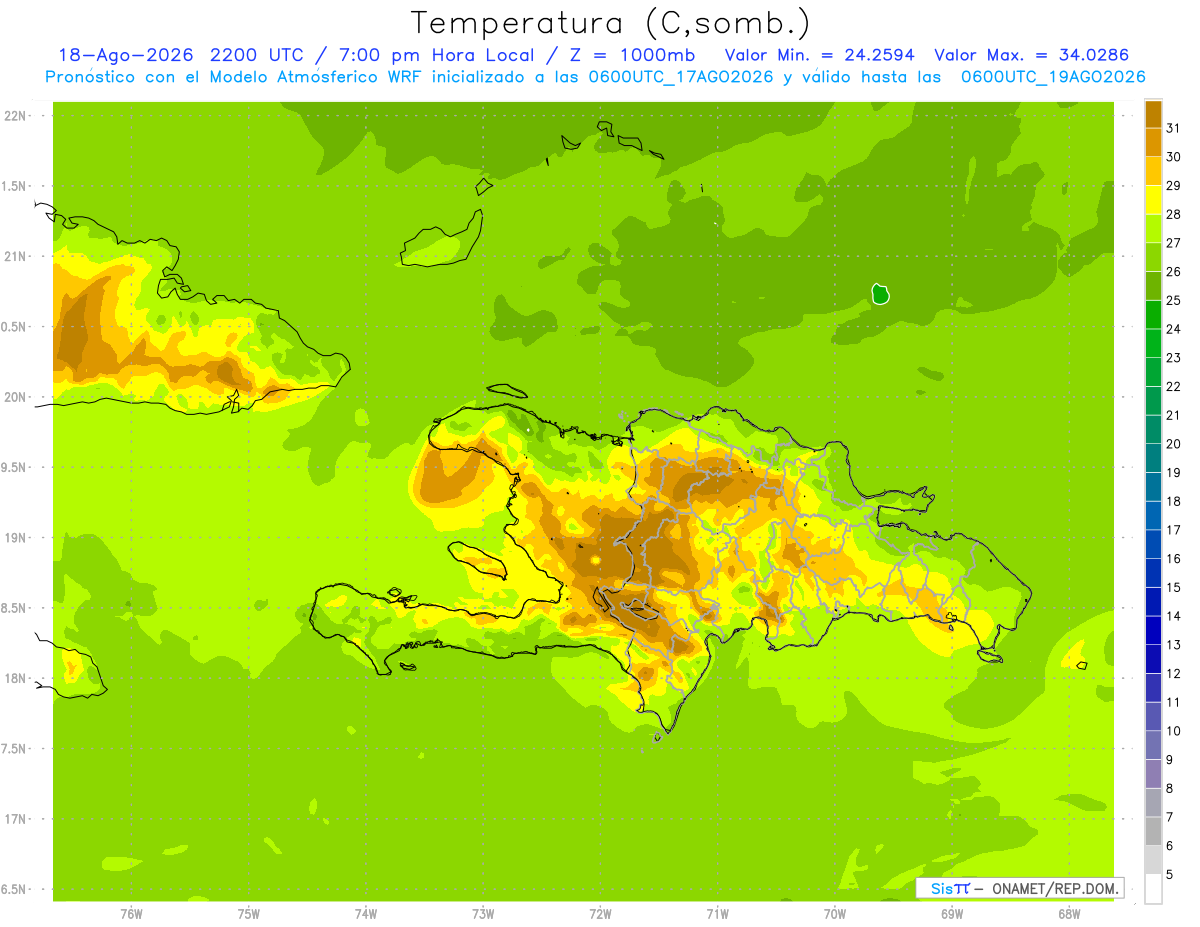Click the legend value "24"
Viewport: 1200px width, 927px height.
[1174, 329]
